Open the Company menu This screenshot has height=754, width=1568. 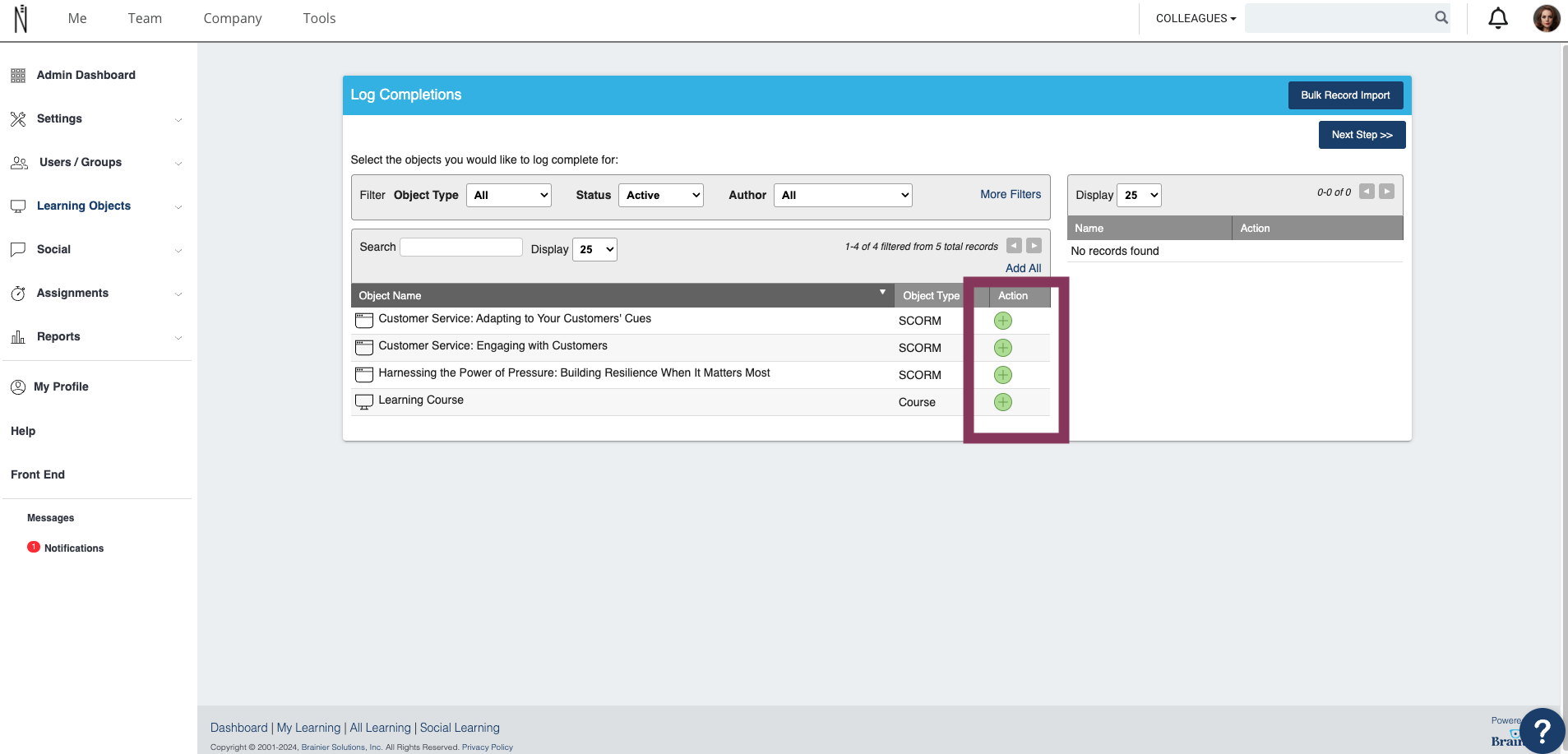point(233,18)
